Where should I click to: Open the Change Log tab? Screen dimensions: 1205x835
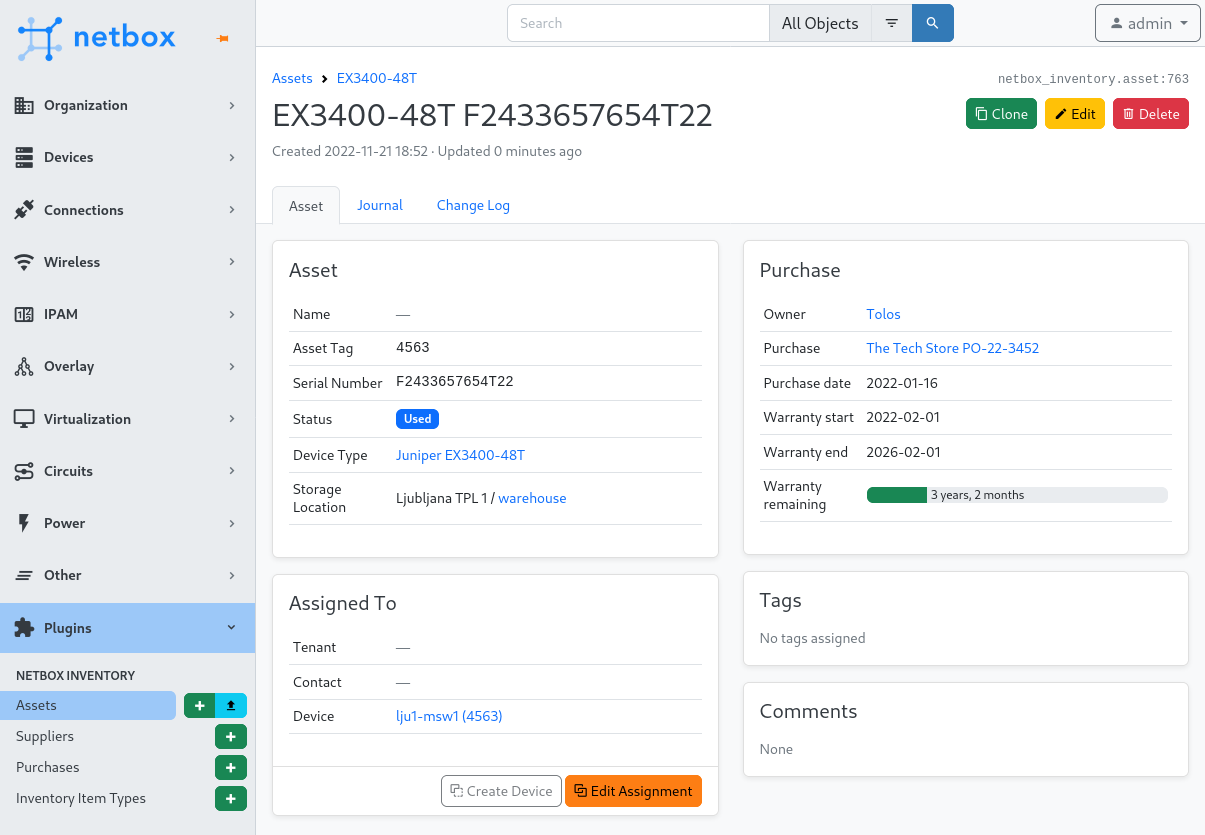(x=473, y=205)
